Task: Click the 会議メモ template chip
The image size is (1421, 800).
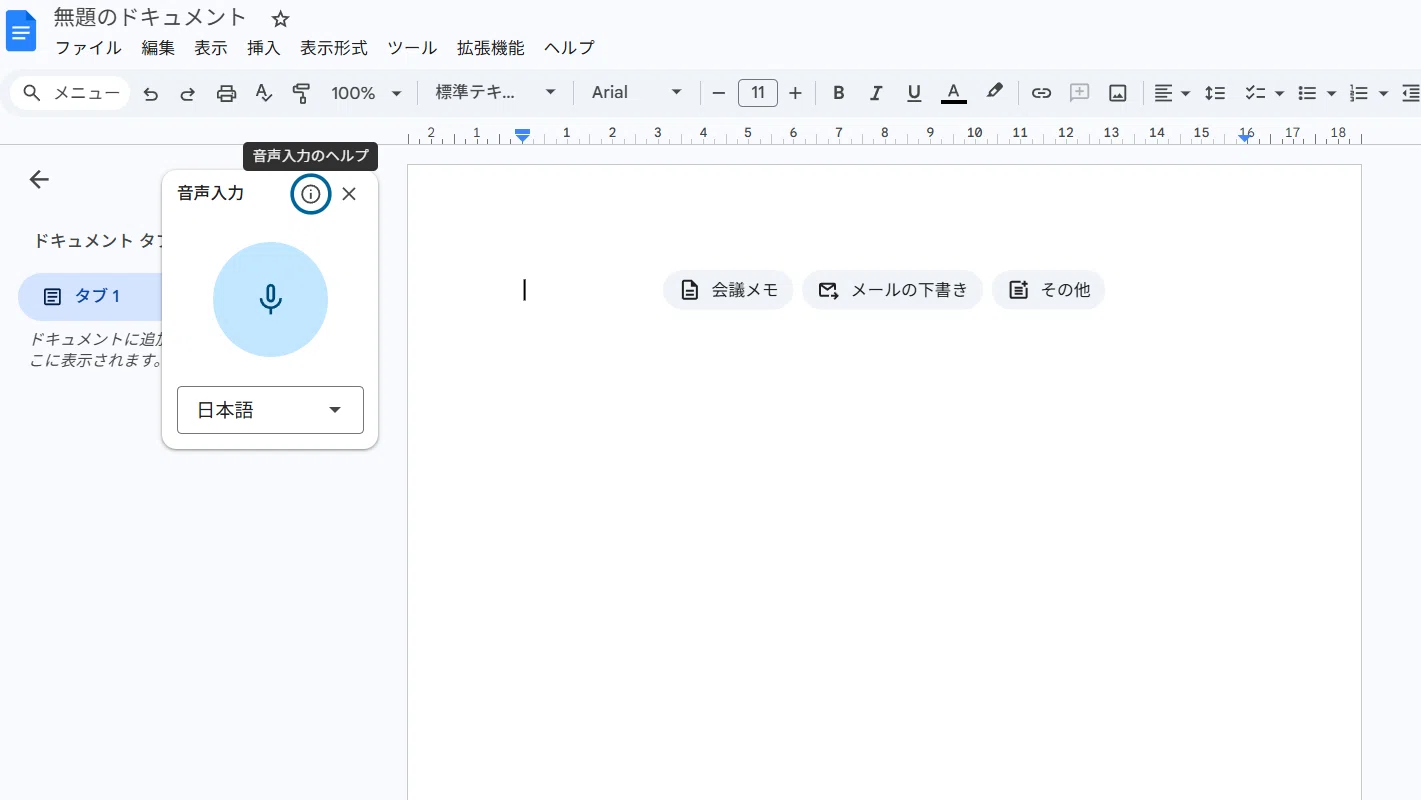Action: 728,290
